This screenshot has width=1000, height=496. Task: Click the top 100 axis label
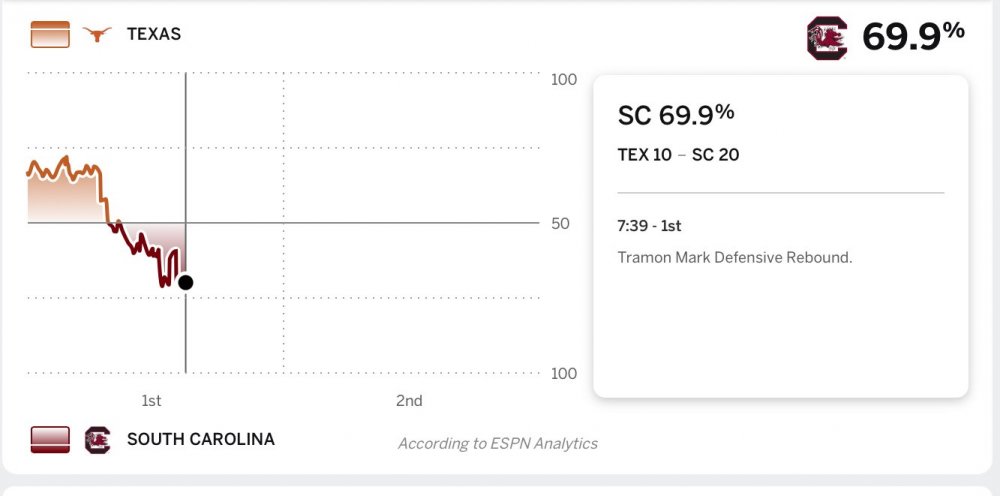coord(564,80)
